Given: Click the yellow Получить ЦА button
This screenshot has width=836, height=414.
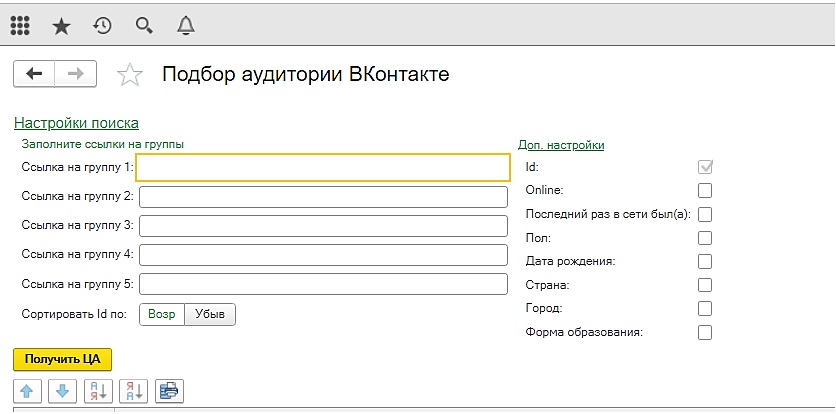Looking at the screenshot, I should coord(62,360).
